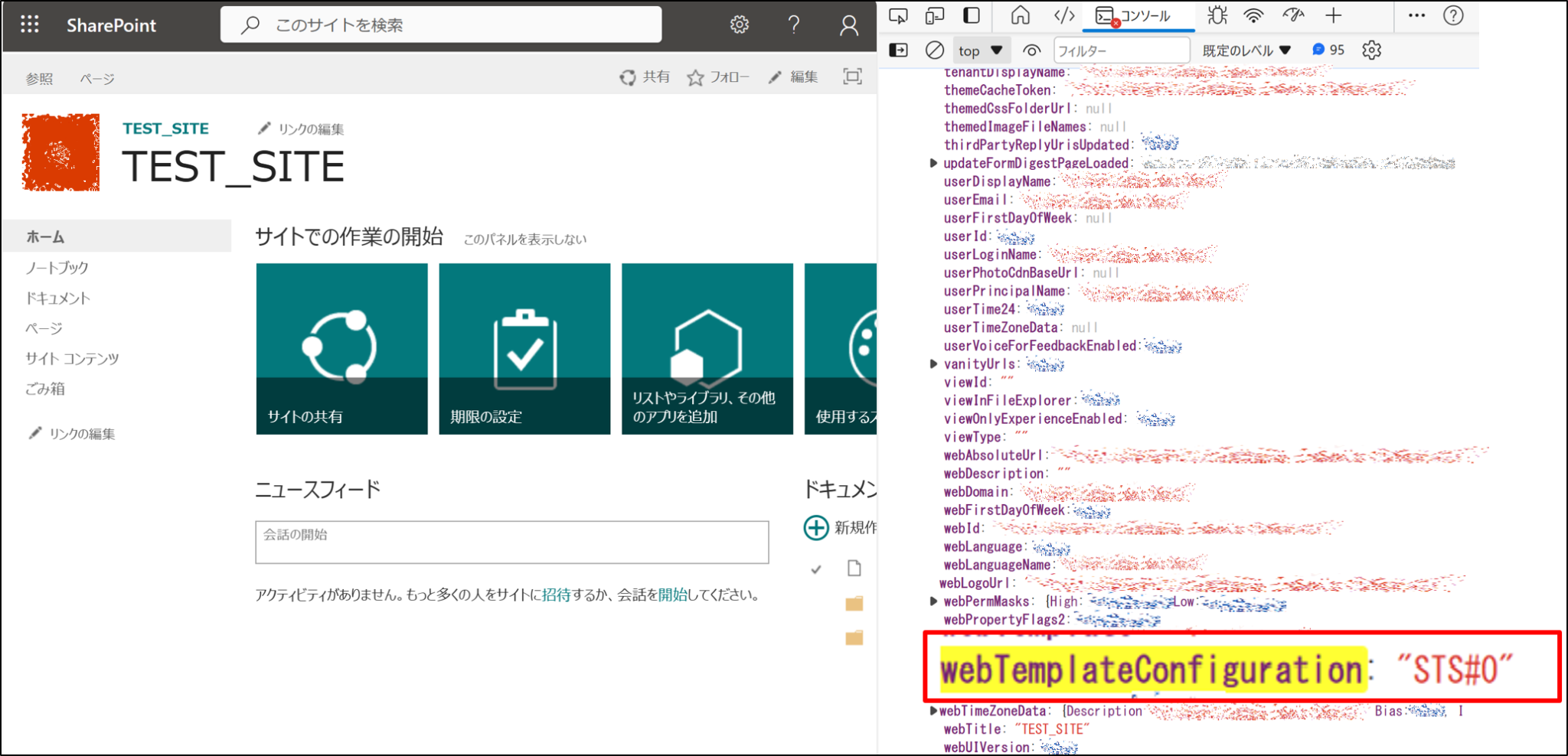Screen dimensions: 1568x756
Task: Clear the console output
Action: (935, 50)
